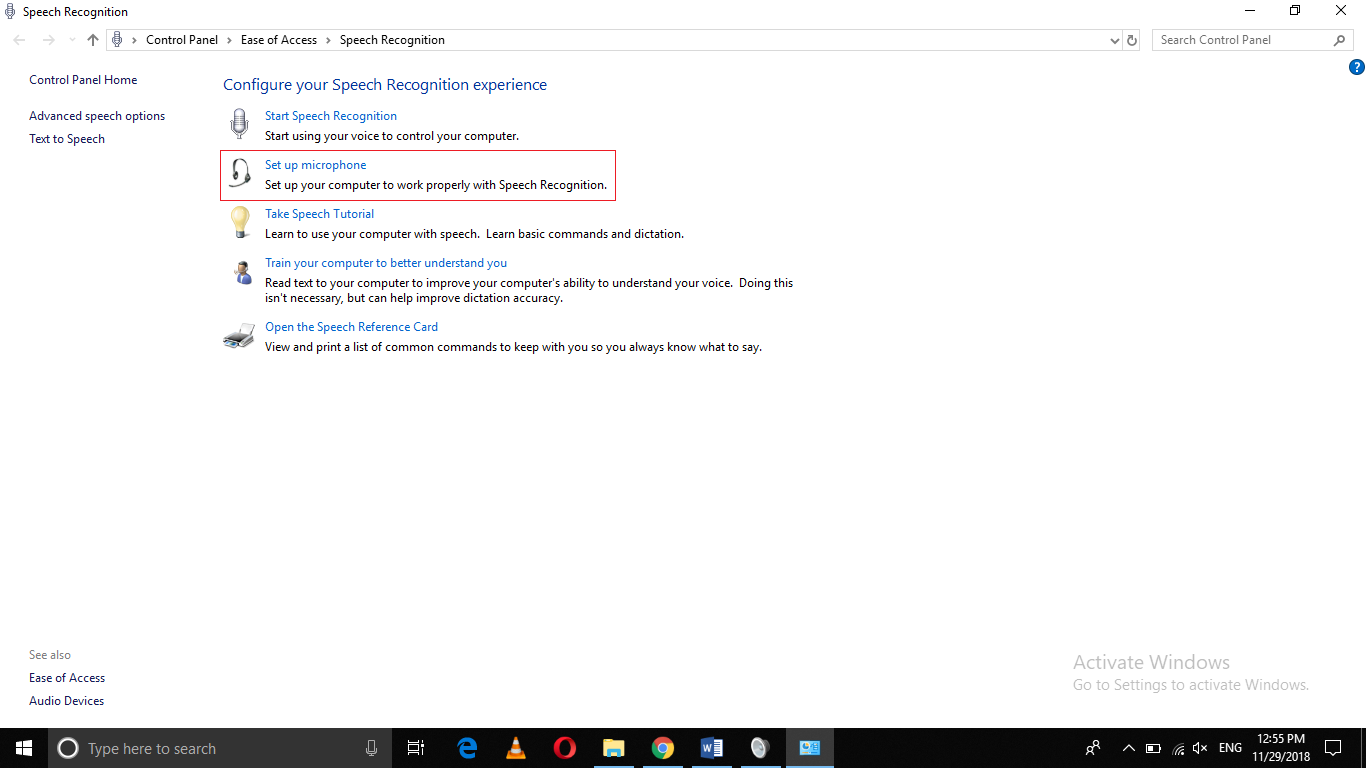Click Audio Devices under See also

[66, 700]
